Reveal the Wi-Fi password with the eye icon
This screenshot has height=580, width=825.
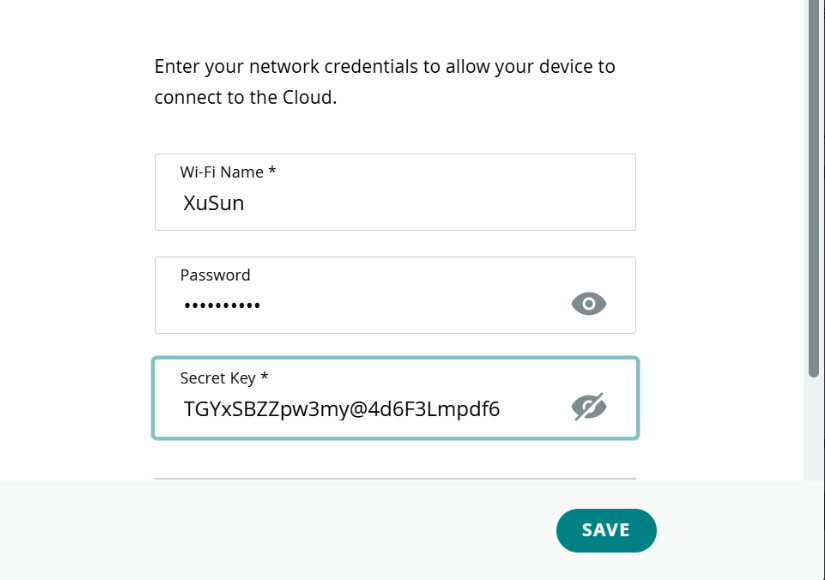tap(589, 304)
